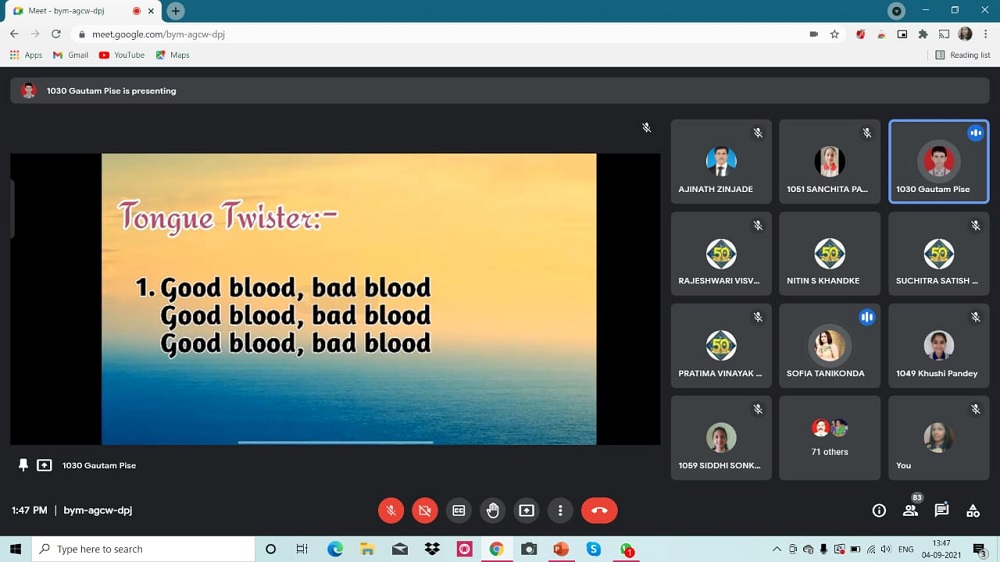Open a new browser tab
This screenshot has height=562, width=1000.
pyautogui.click(x=176, y=11)
